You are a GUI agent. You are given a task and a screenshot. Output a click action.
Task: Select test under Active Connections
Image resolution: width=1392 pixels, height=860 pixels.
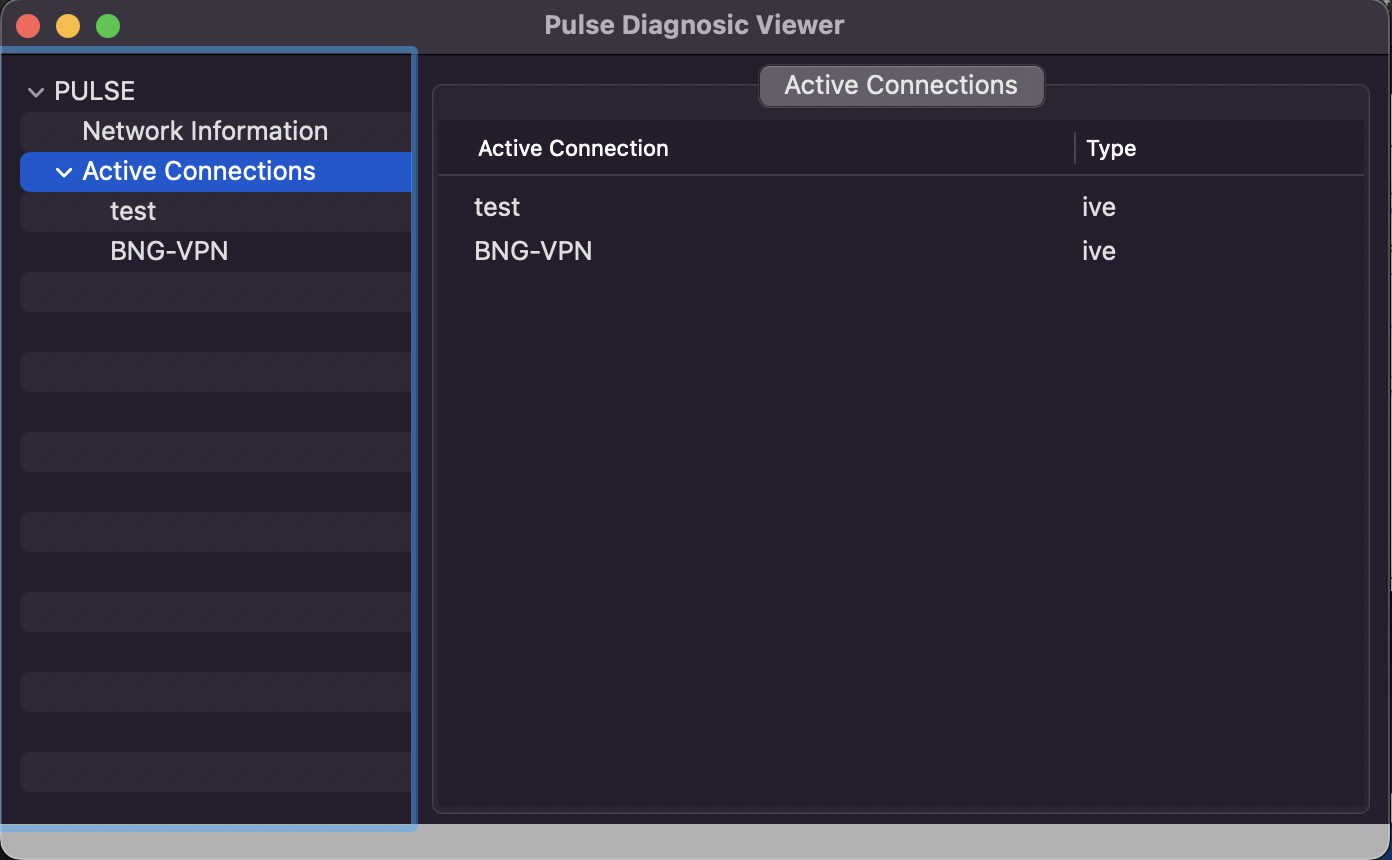pyautogui.click(x=133, y=211)
